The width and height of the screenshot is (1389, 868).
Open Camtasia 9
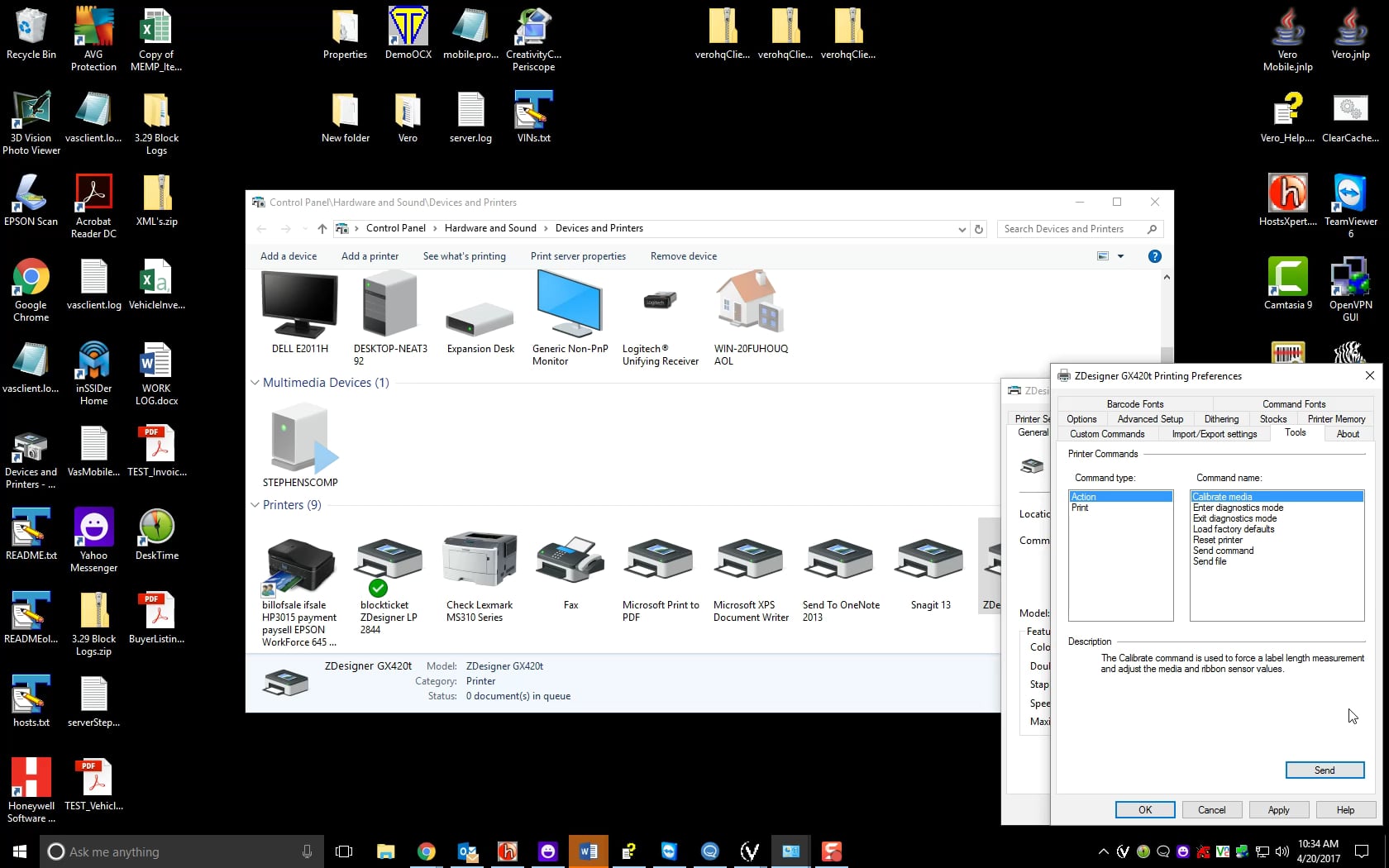coord(1286,281)
